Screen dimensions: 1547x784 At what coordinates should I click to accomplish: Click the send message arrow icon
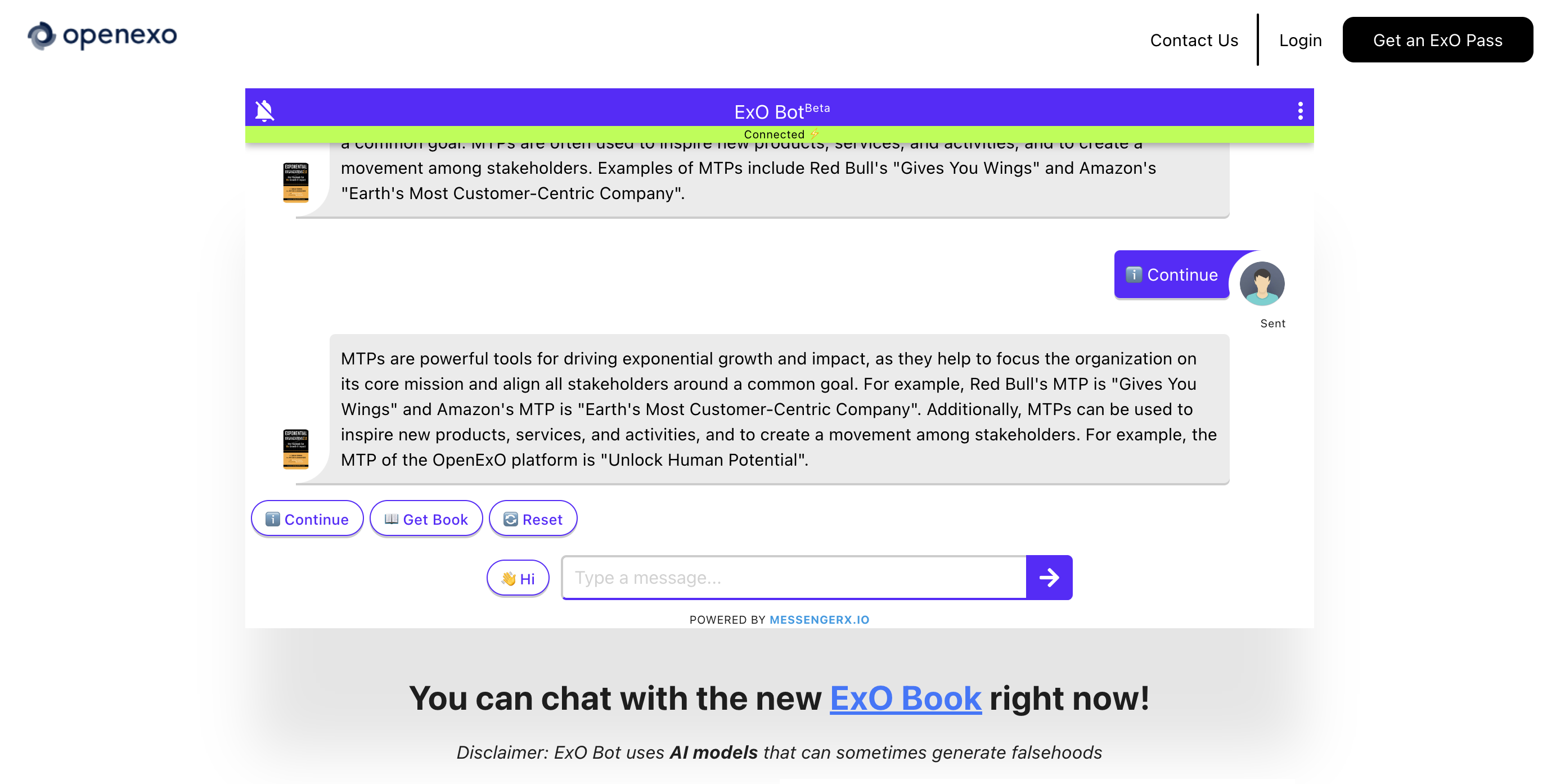(x=1049, y=577)
